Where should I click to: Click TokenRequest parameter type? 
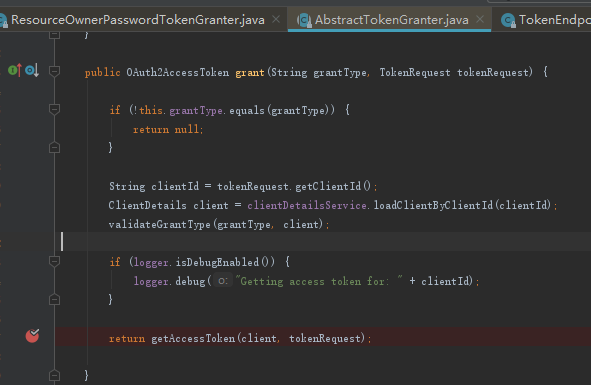(x=415, y=72)
